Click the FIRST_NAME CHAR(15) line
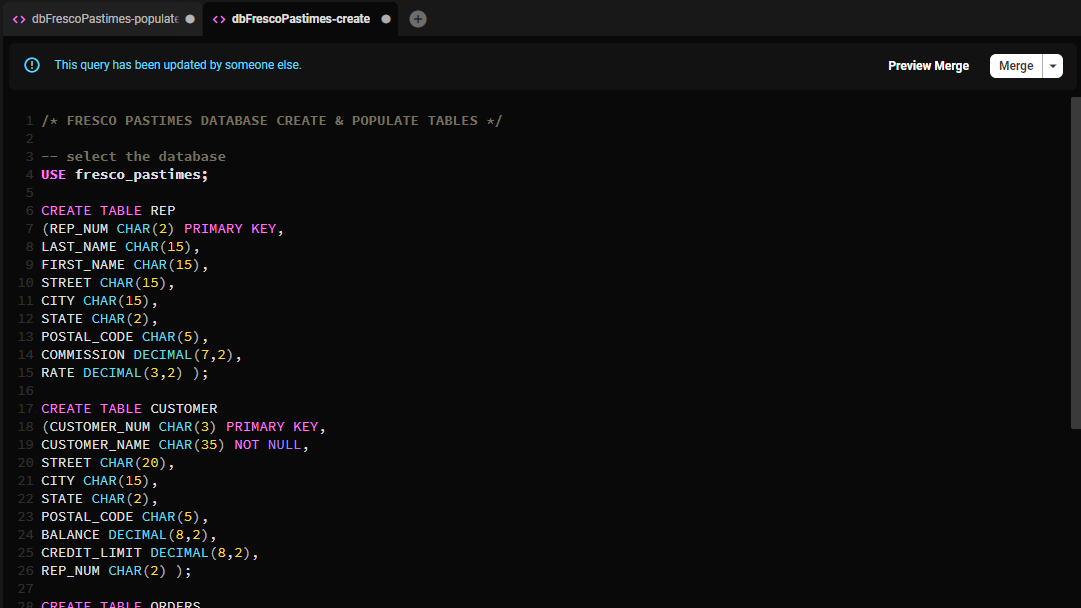This screenshot has width=1081, height=608. coord(125,265)
